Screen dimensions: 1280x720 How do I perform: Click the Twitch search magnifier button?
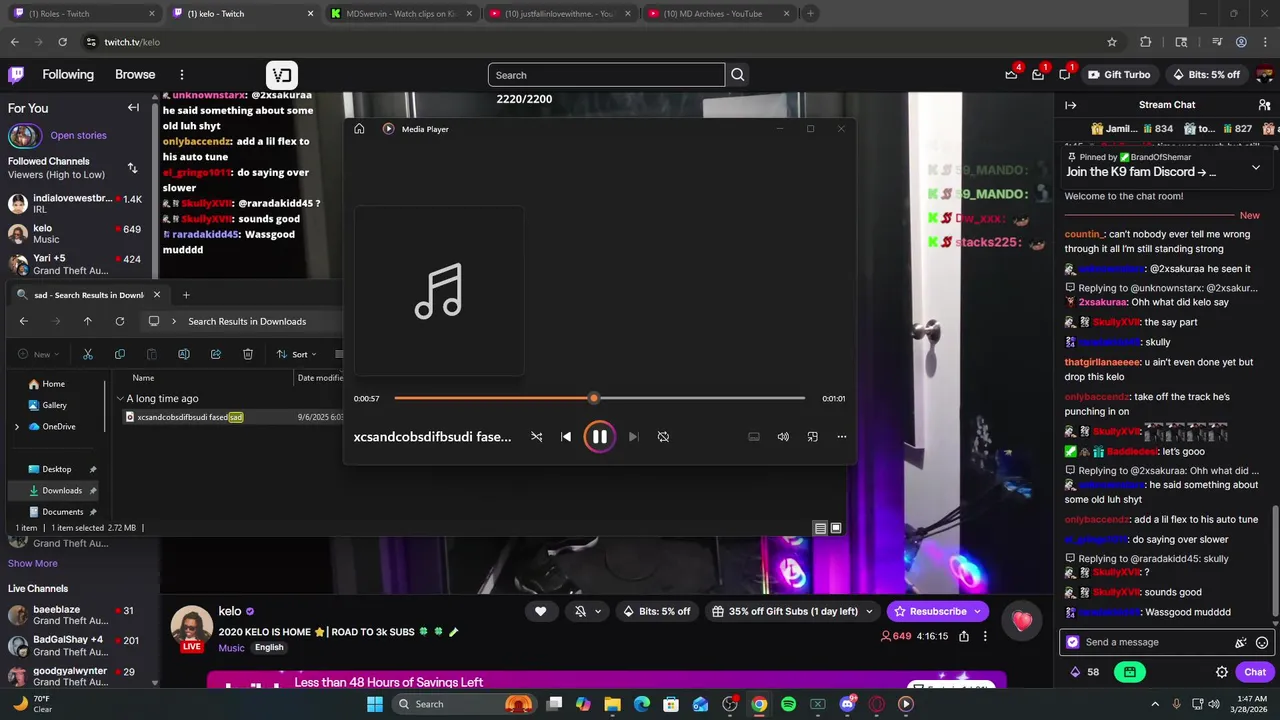coord(738,75)
